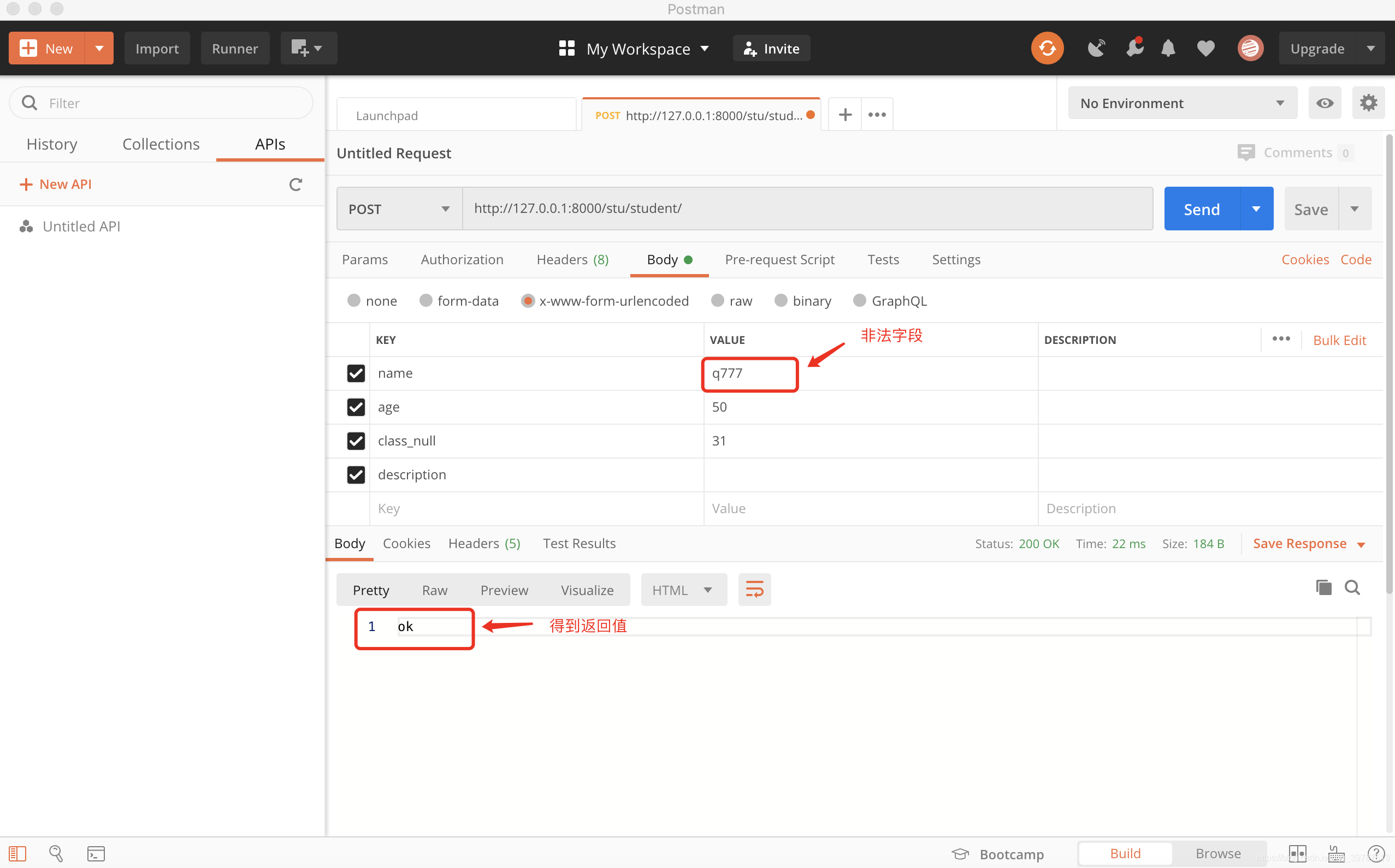Select the GraphQL body type
The height and width of the screenshot is (868, 1395).
[x=859, y=300]
